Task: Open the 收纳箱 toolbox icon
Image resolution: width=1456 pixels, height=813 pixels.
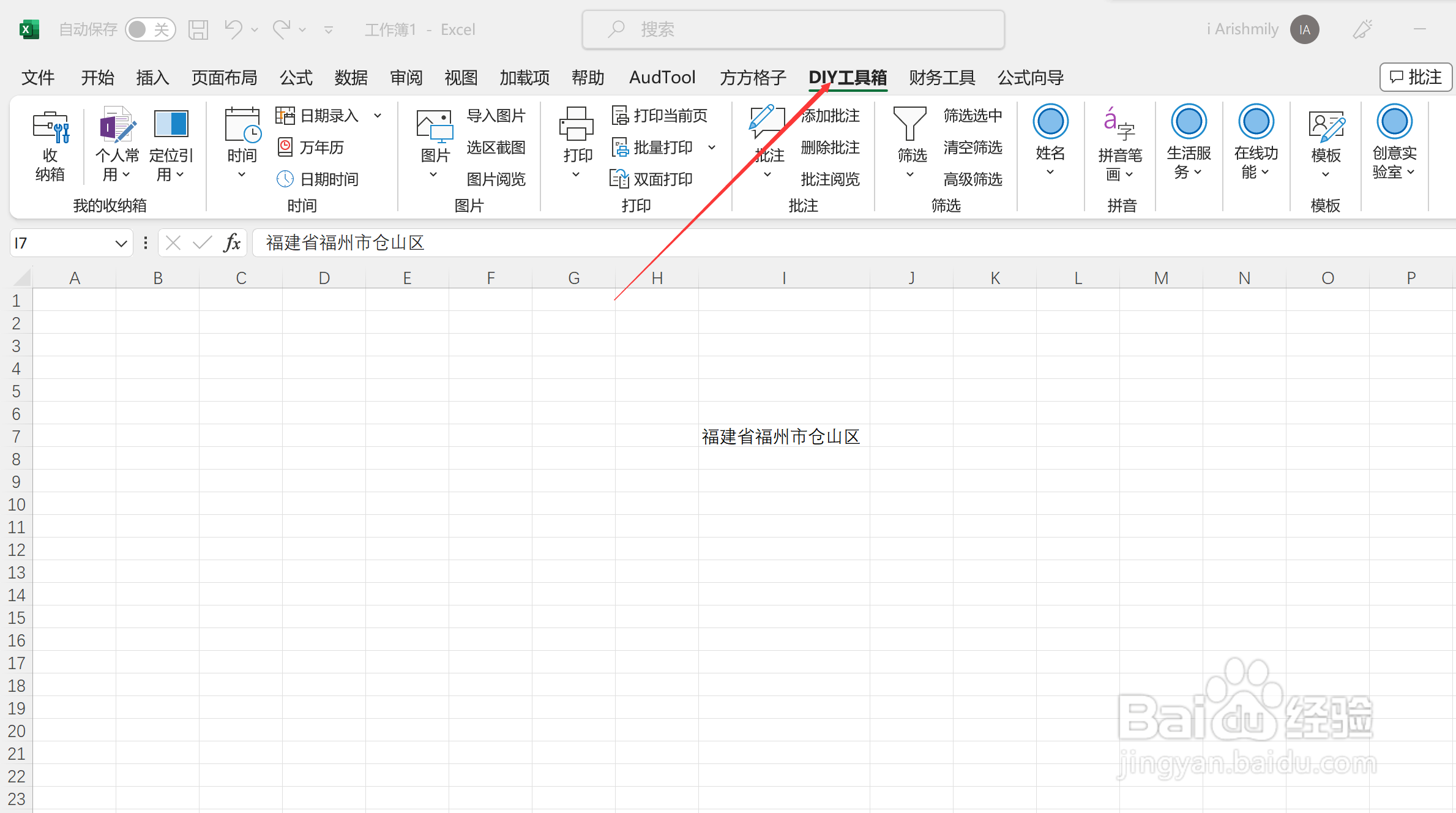Action: 50,127
